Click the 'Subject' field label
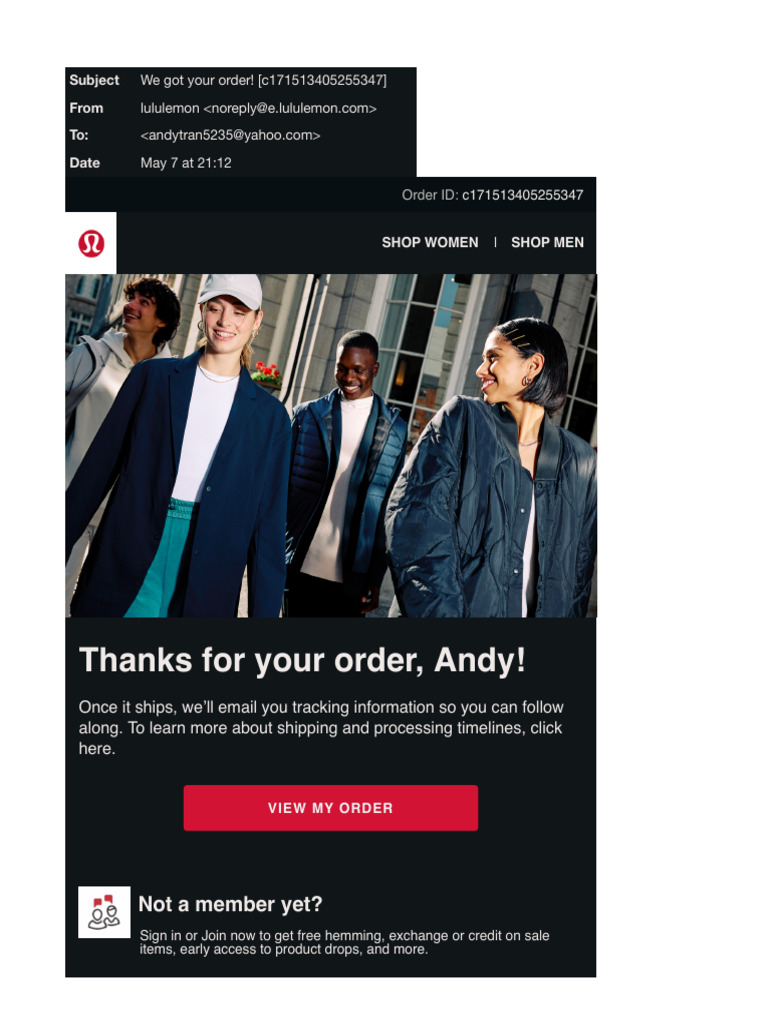Image resolution: width=768 pixels, height=1024 pixels. point(94,80)
